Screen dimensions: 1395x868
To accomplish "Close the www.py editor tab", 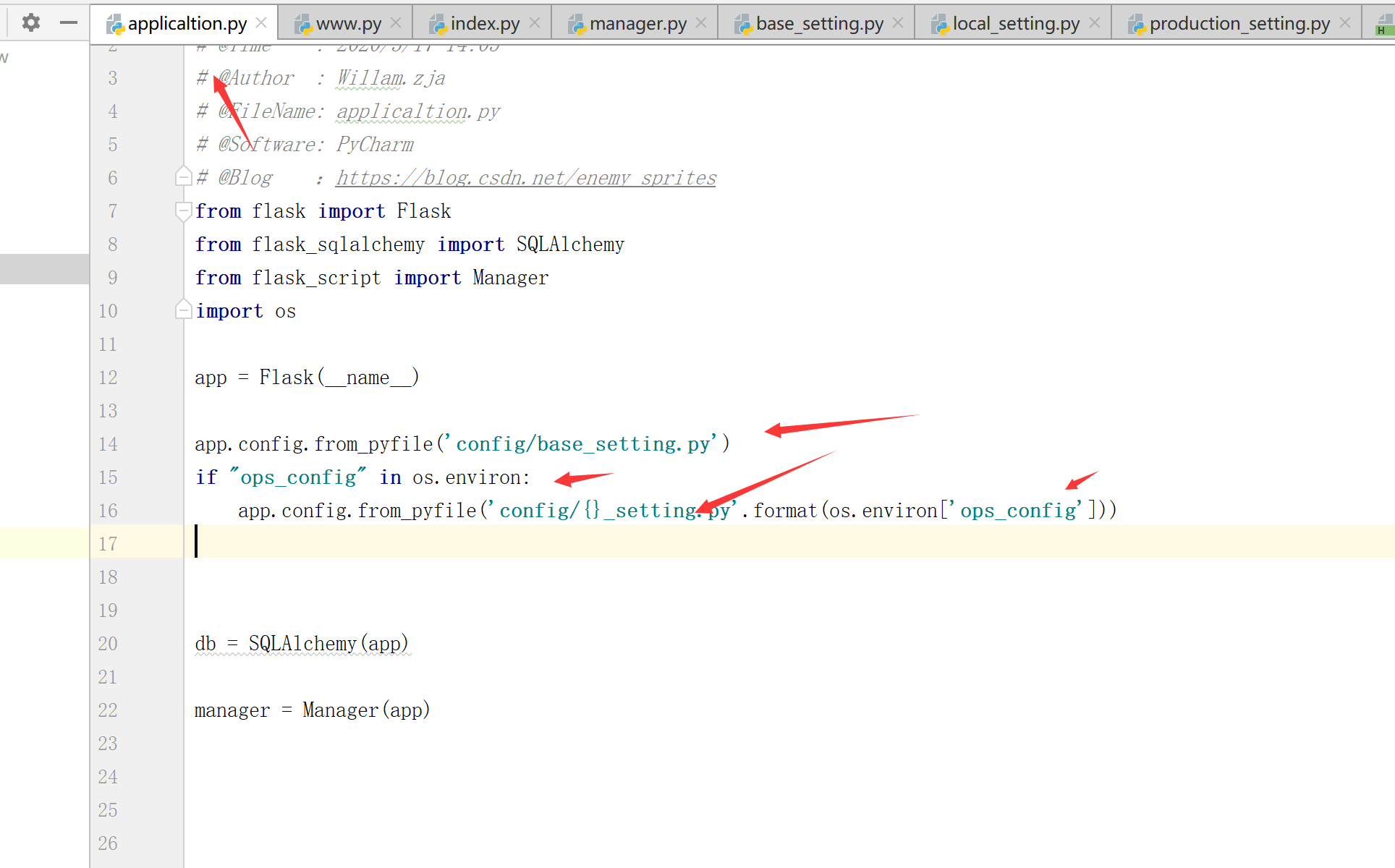I will pyautogui.click(x=396, y=23).
